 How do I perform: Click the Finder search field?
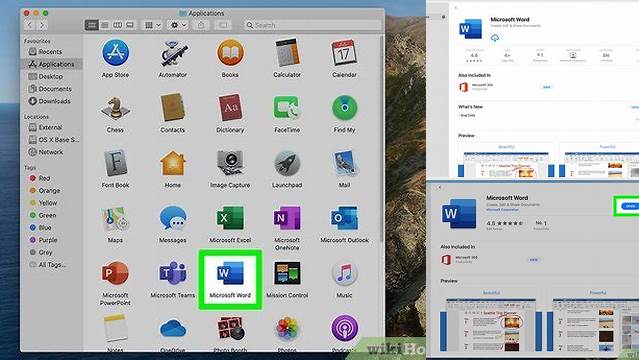click(312, 25)
